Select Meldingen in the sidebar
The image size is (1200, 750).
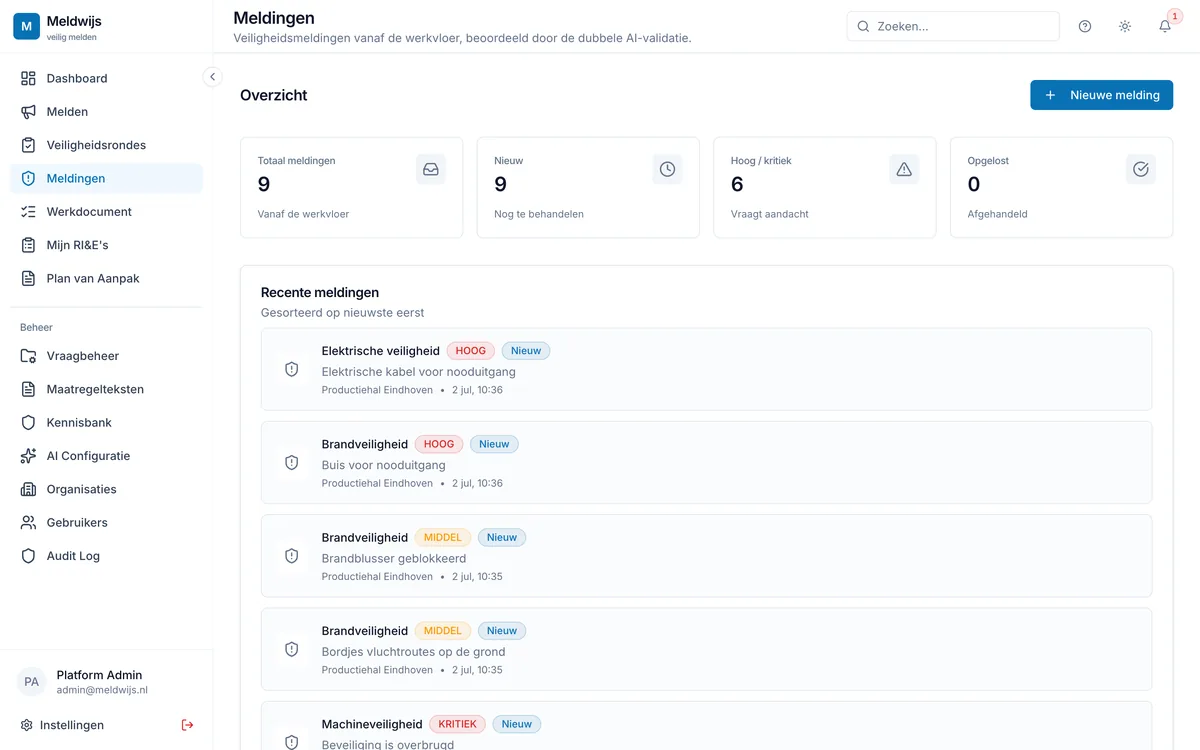pos(106,178)
